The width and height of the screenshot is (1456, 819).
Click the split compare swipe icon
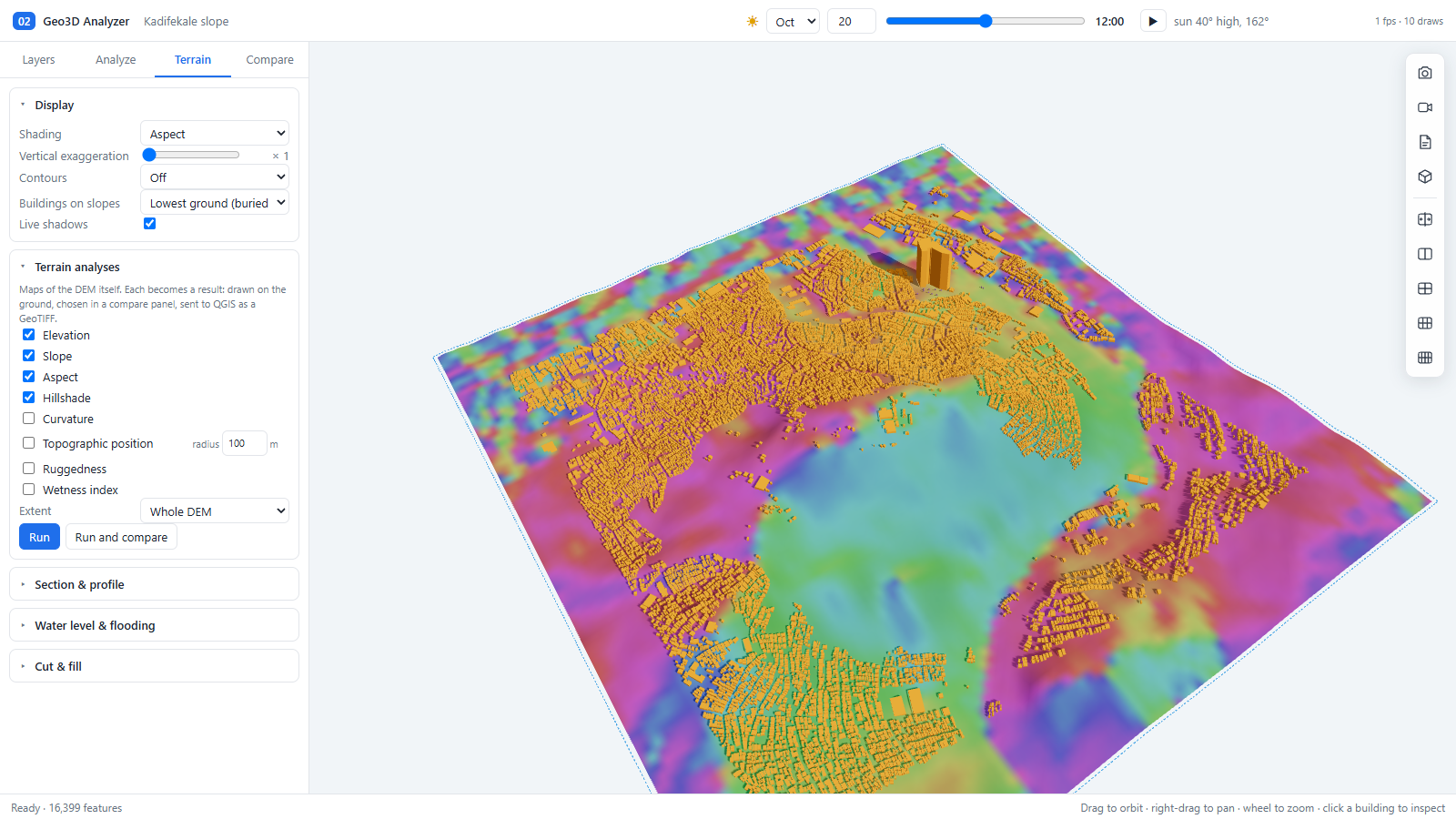(1425, 219)
